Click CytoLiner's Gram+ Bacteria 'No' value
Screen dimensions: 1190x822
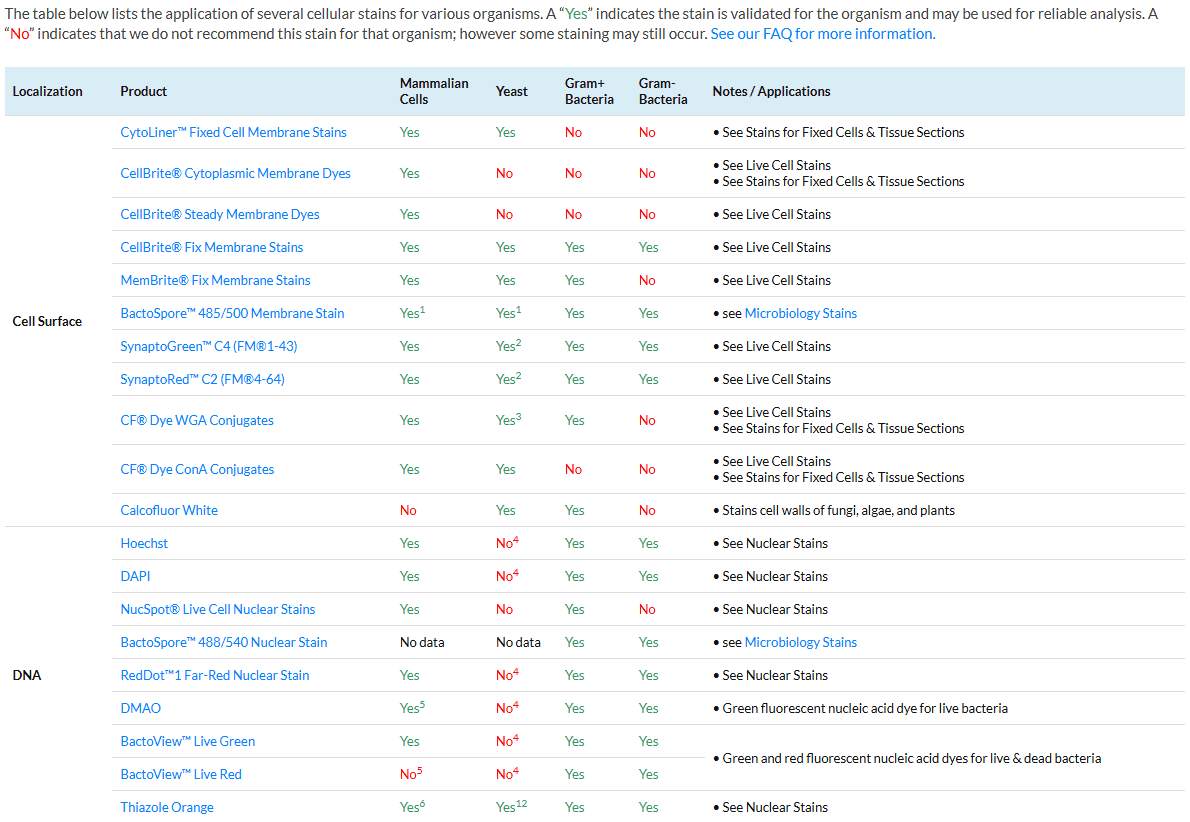point(573,132)
